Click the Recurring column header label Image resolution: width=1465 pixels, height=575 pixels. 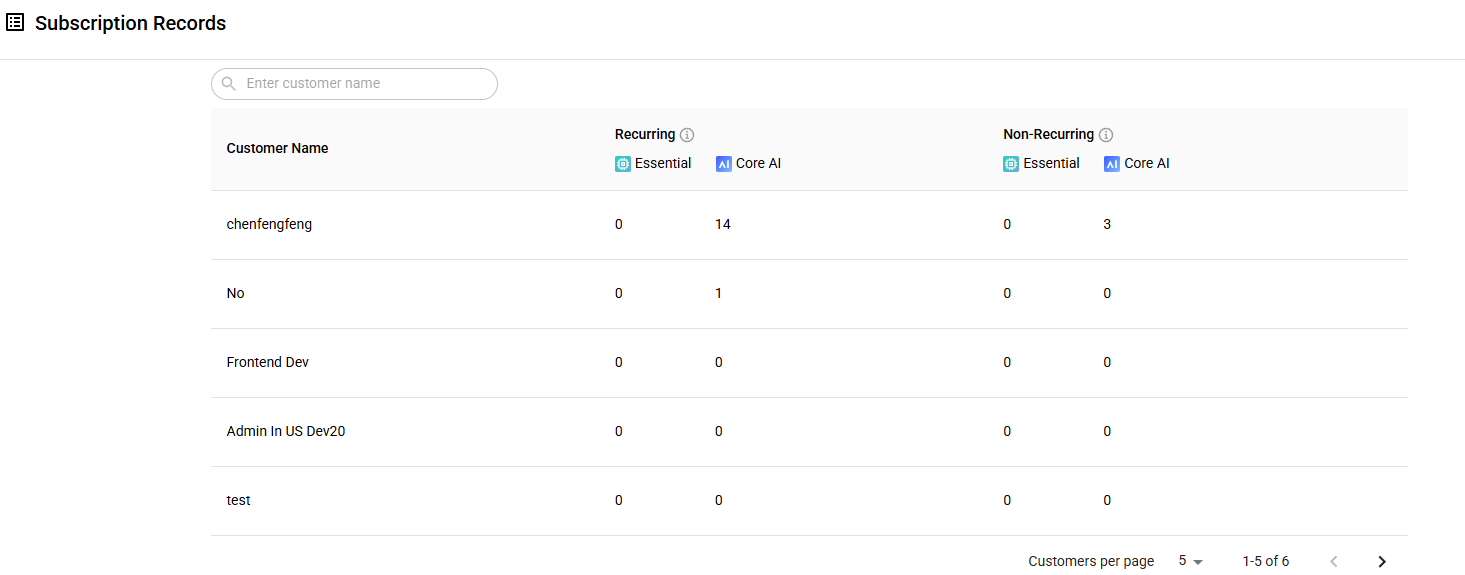pos(645,134)
